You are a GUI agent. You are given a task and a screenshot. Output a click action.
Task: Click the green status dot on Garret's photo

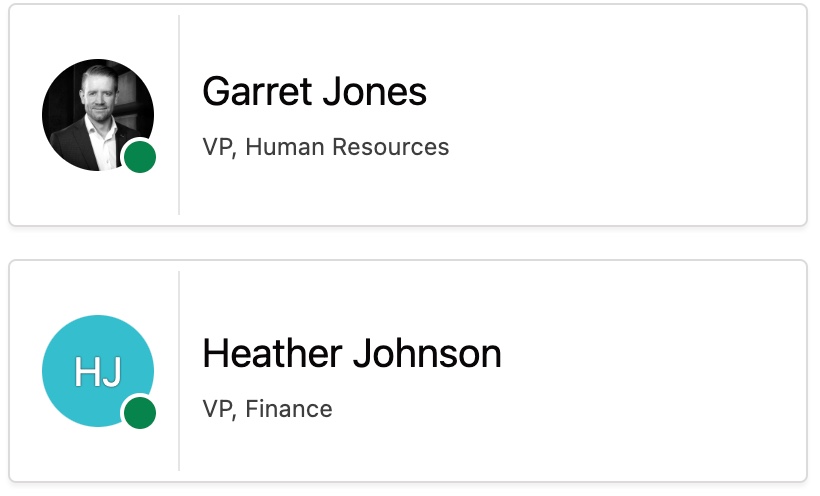140,157
